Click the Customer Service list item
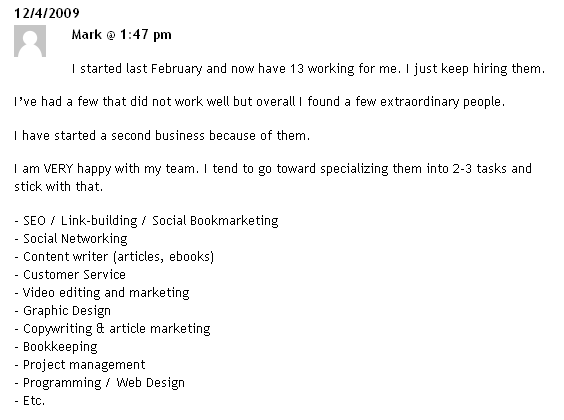Image resolution: width=564 pixels, height=420 pixels. click(70, 275)
